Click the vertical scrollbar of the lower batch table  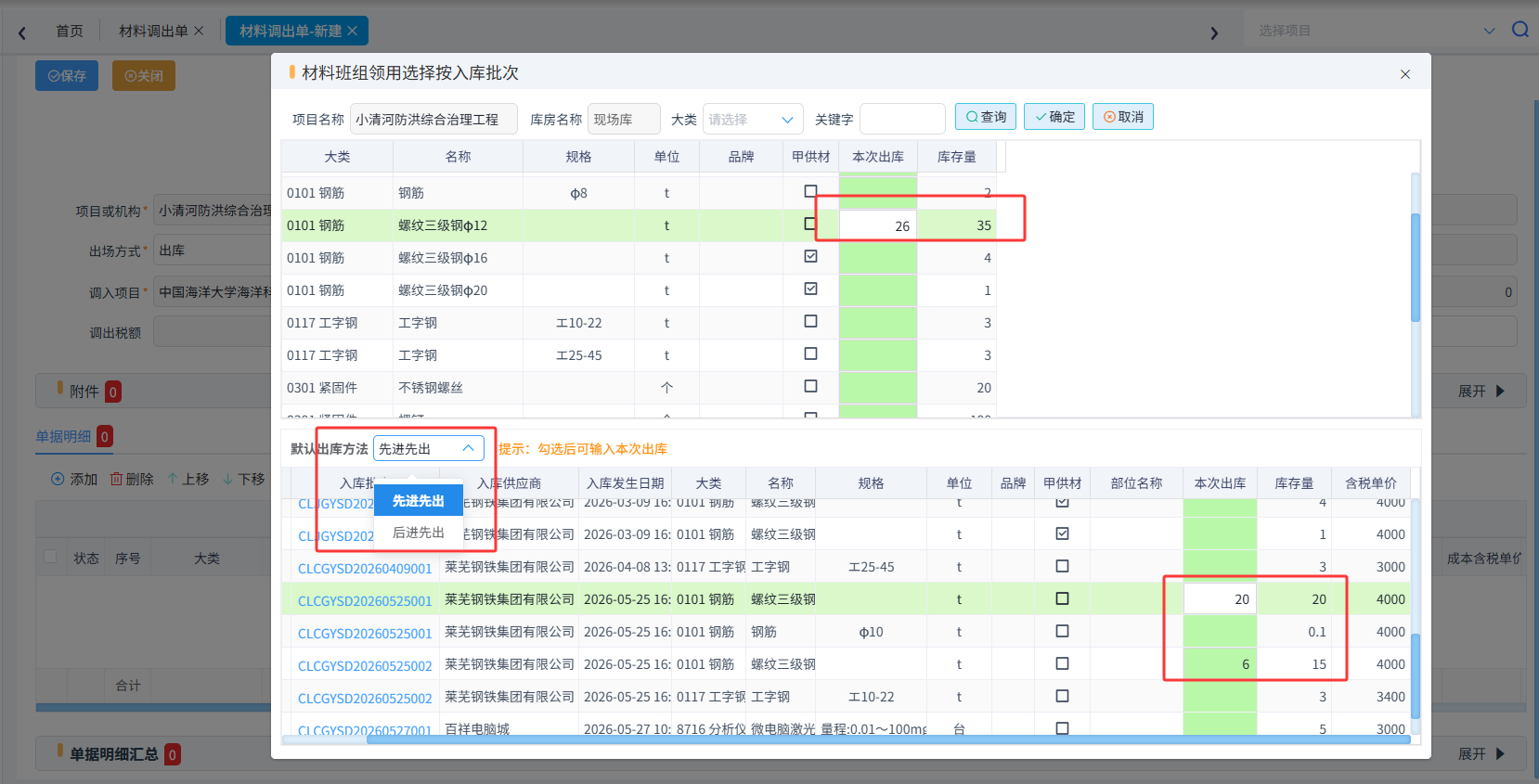(x=1416, y=675)
